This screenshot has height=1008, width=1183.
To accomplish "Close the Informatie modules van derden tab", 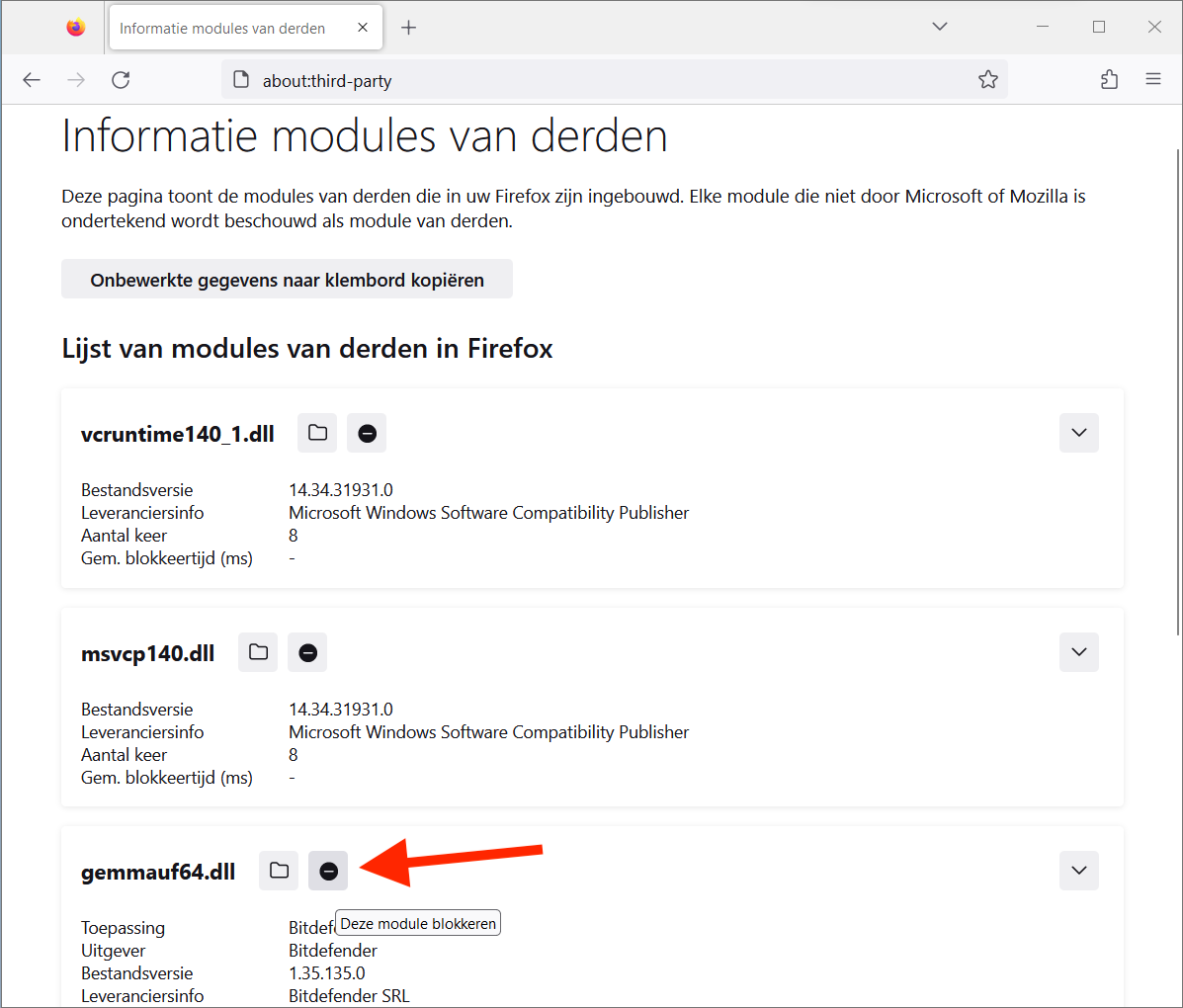I will tap(363, 28).
